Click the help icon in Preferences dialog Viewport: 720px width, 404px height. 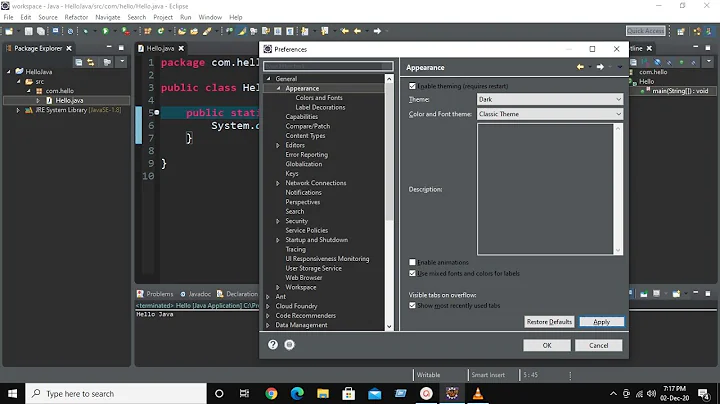click(273, 345)
